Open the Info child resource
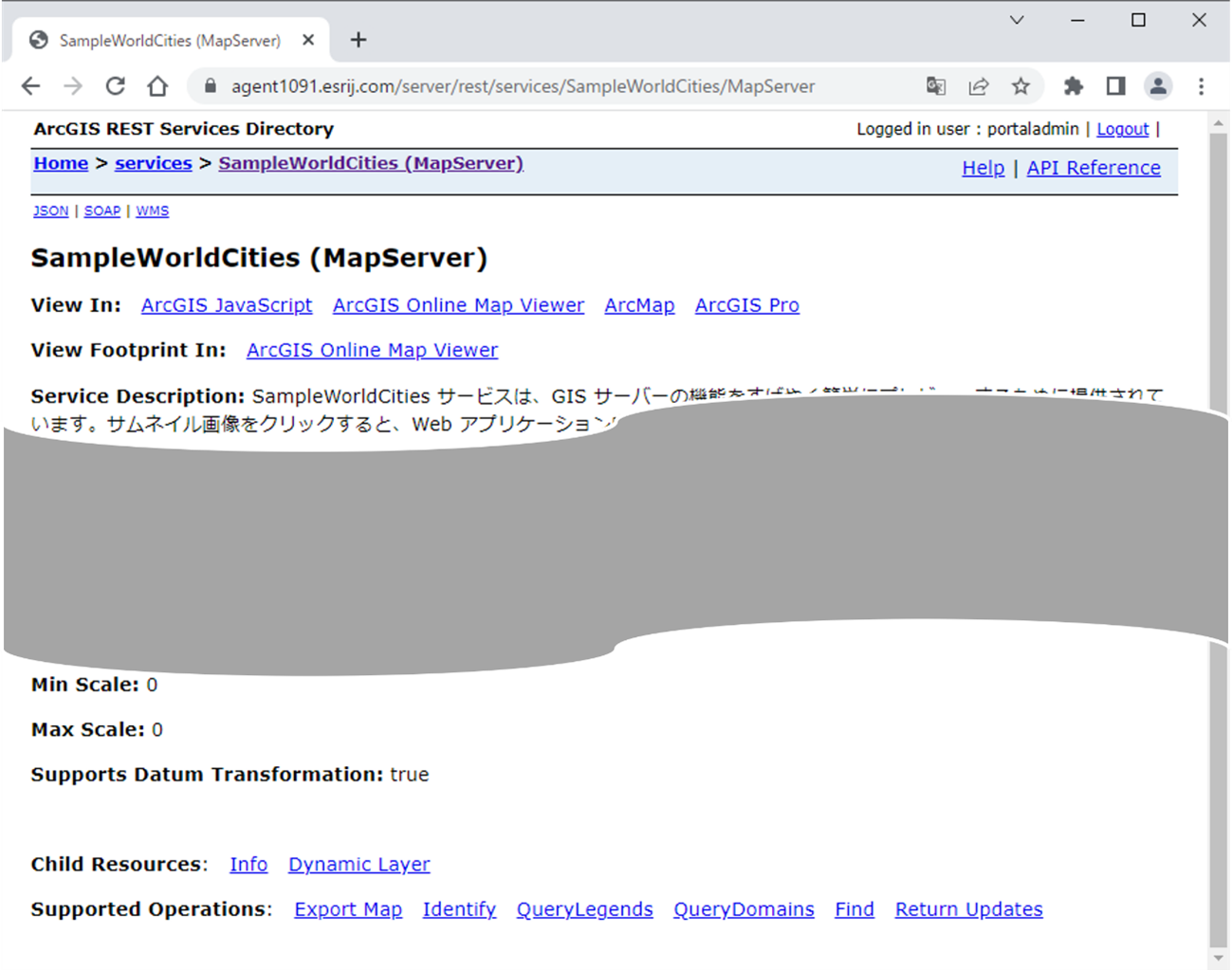Viewport: 1232px width, 970px height. [x=248, y=865]
